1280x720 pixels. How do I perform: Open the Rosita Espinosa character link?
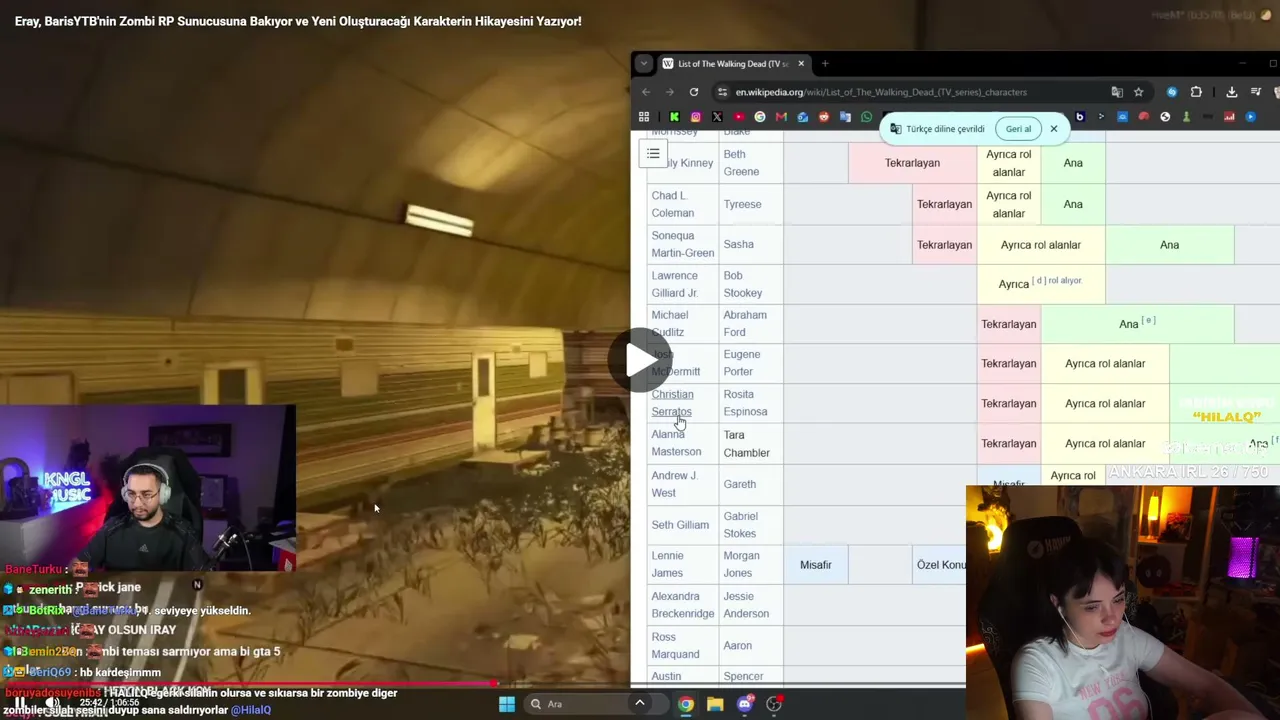745,403
